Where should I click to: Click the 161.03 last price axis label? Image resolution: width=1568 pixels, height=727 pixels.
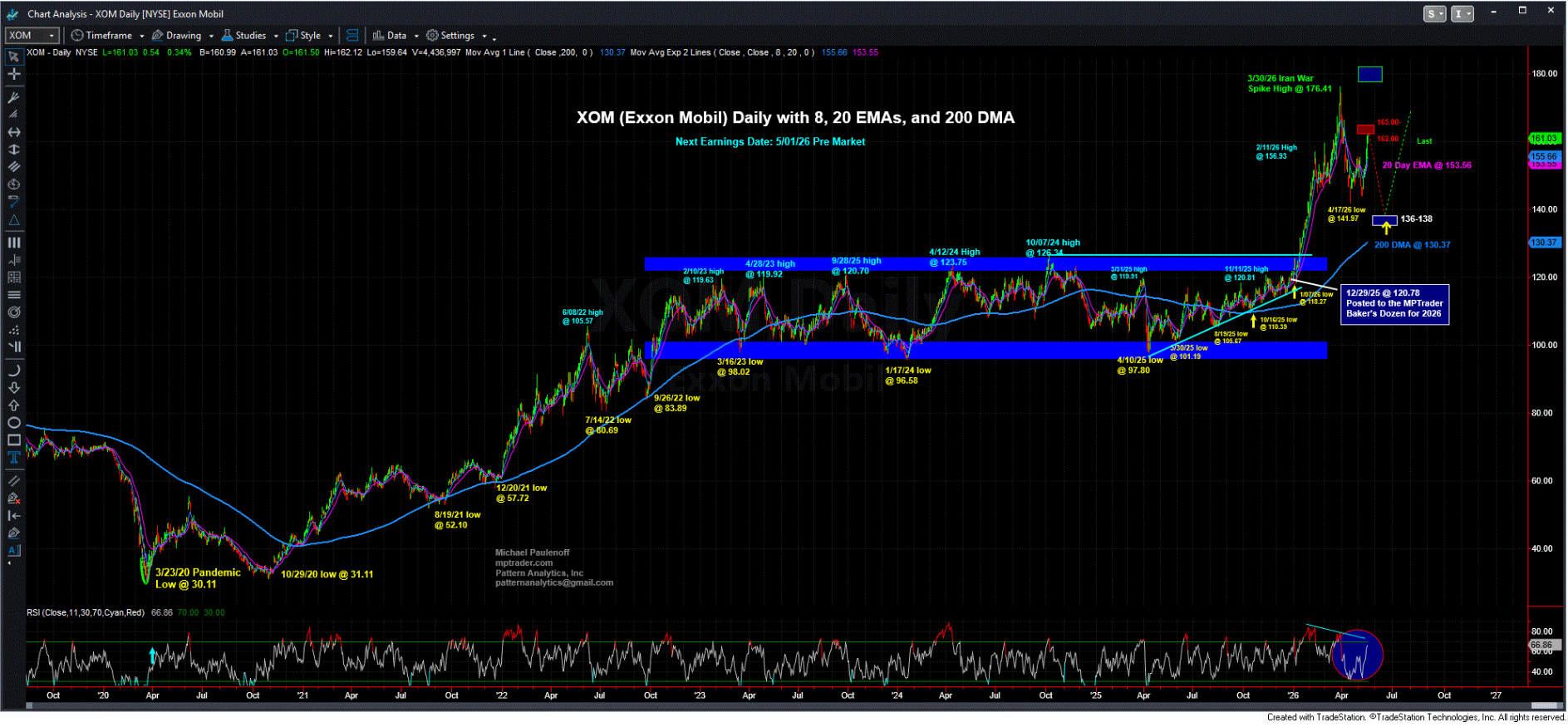[x=1544, y=139]
